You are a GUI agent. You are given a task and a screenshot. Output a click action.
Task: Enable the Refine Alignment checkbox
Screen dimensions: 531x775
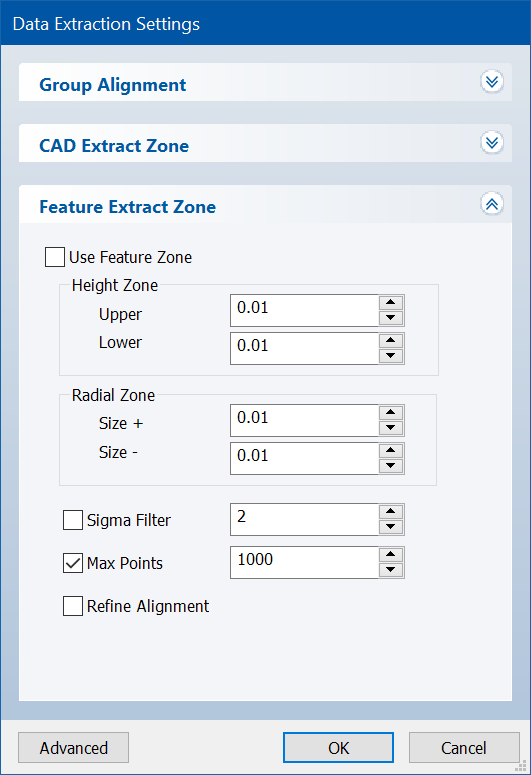click(x=73, y=606)
